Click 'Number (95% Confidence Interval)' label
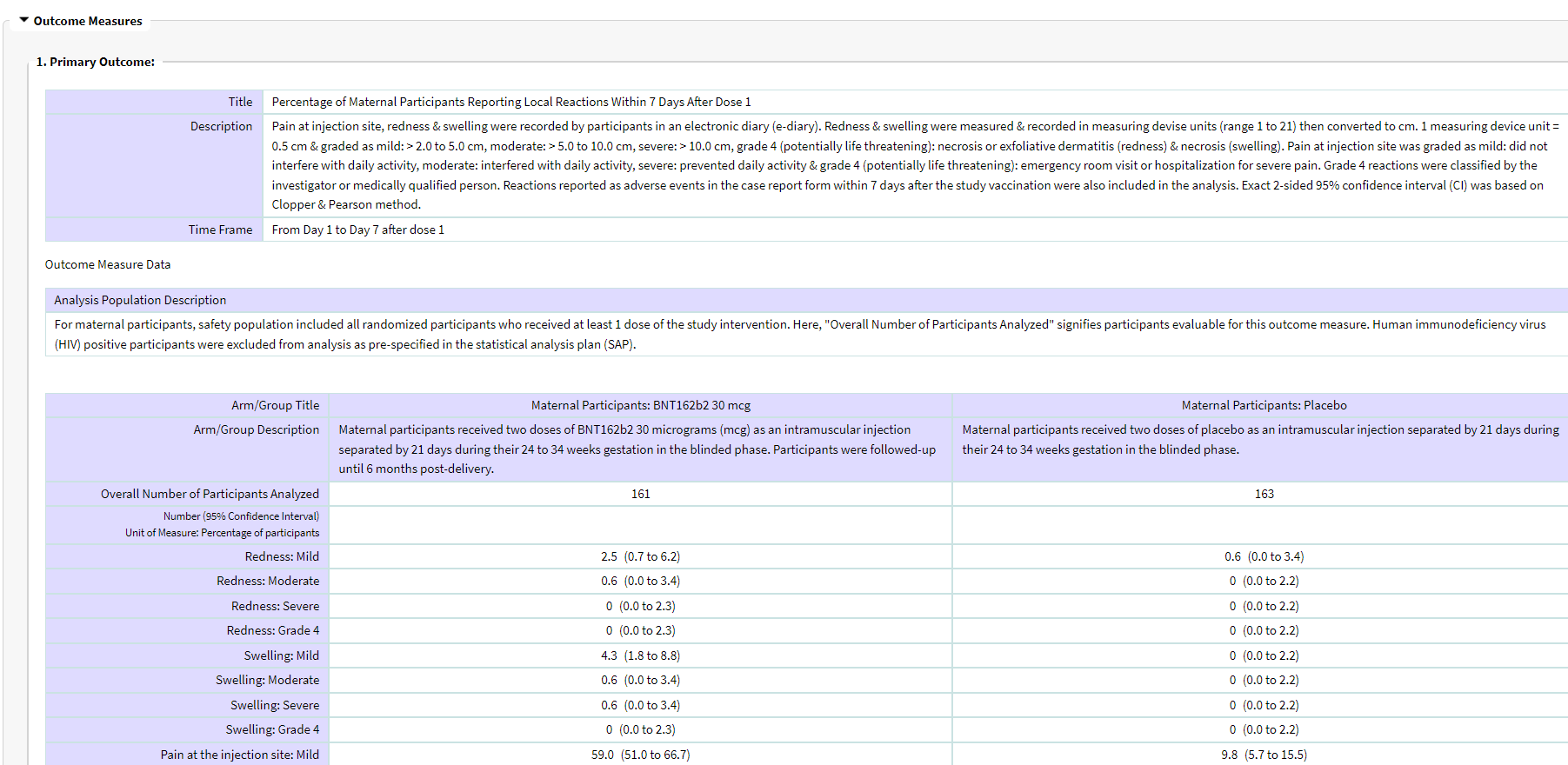This screenshot has width=1568, height=765. pyautogui.click(x=241, y=516)
